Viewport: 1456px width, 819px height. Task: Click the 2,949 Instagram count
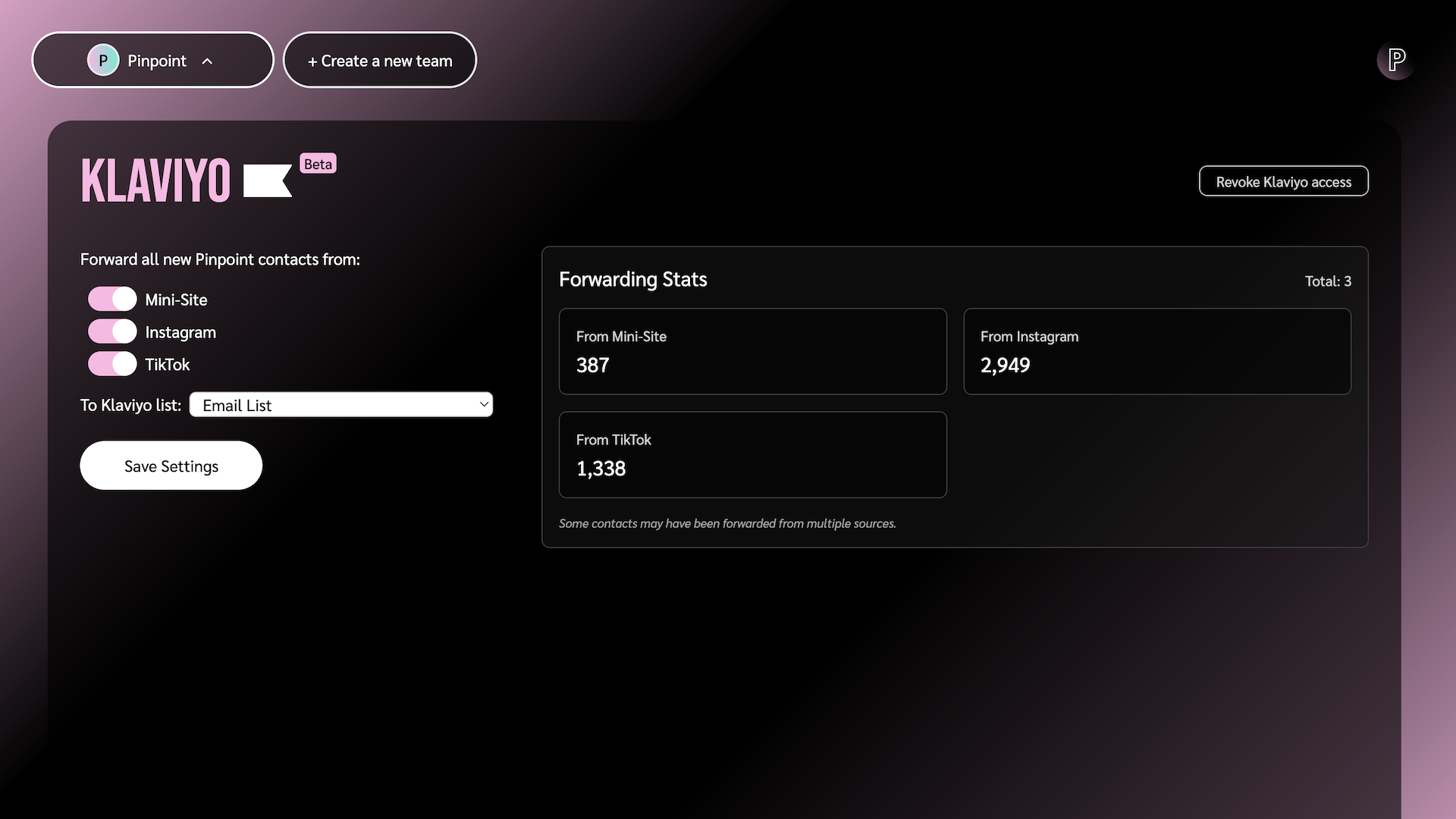(1006, 366)
